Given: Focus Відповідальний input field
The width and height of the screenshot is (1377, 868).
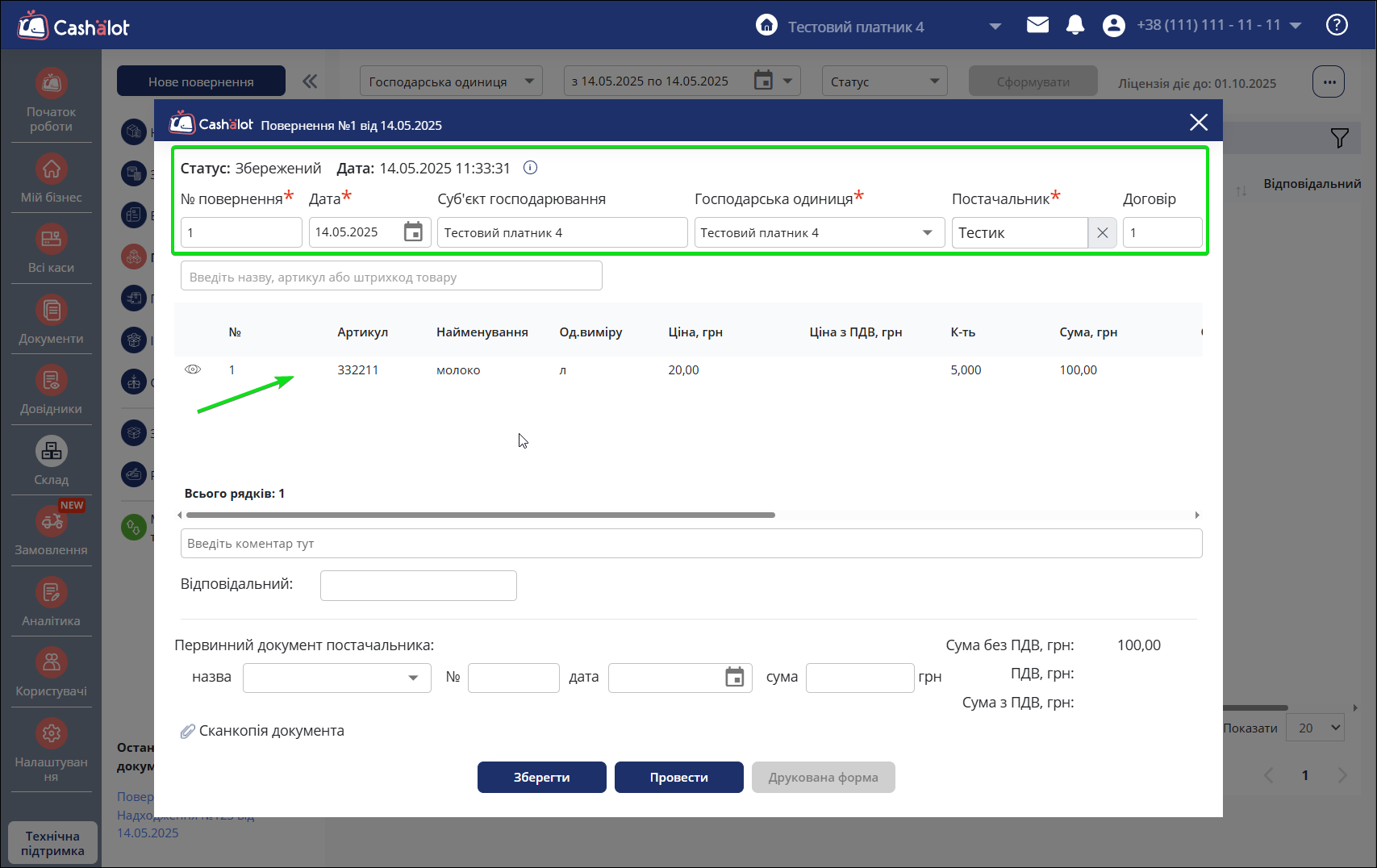Looking at the screenshot, I should 419,586.
